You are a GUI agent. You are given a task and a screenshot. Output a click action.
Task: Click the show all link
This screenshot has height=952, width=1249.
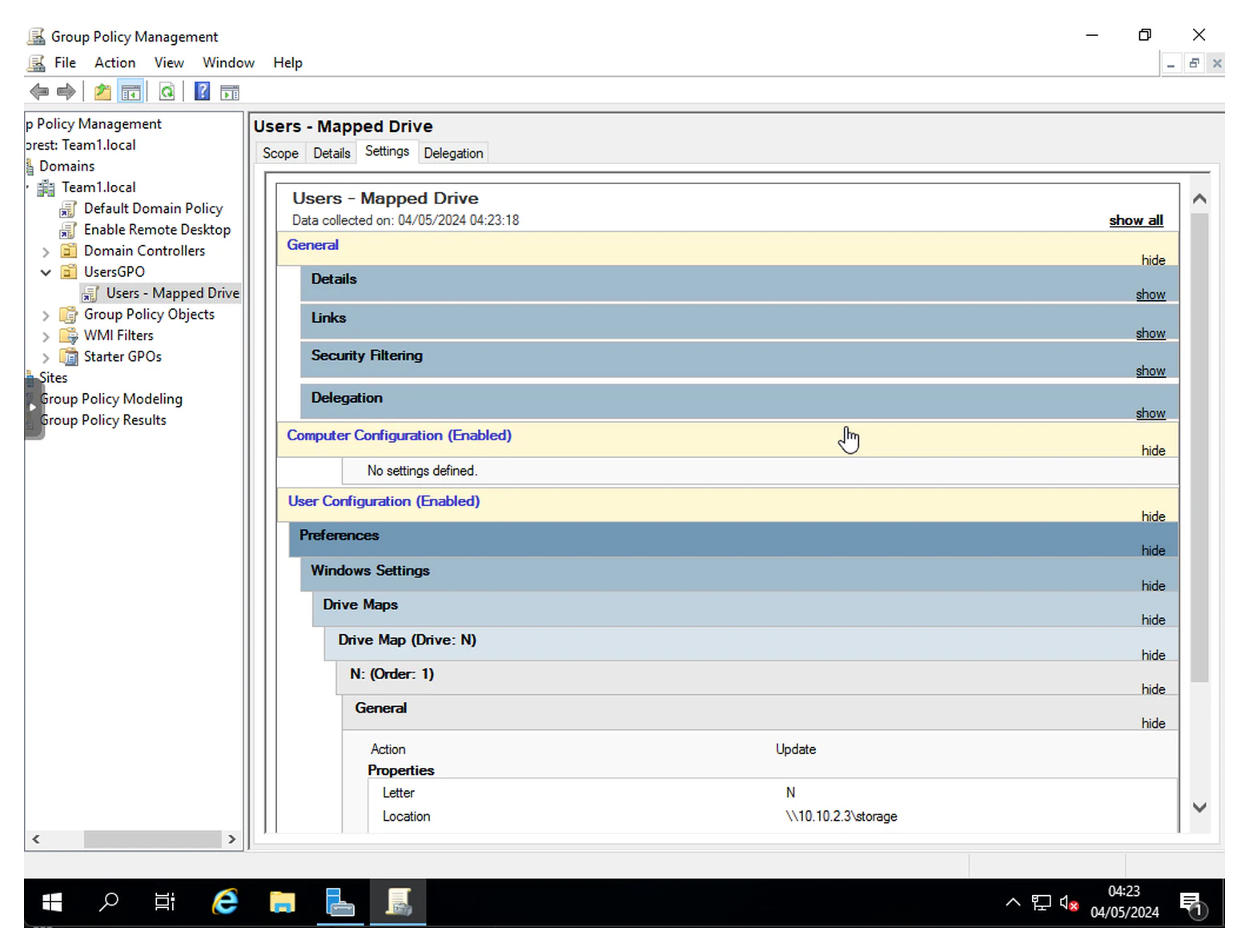1135,220
